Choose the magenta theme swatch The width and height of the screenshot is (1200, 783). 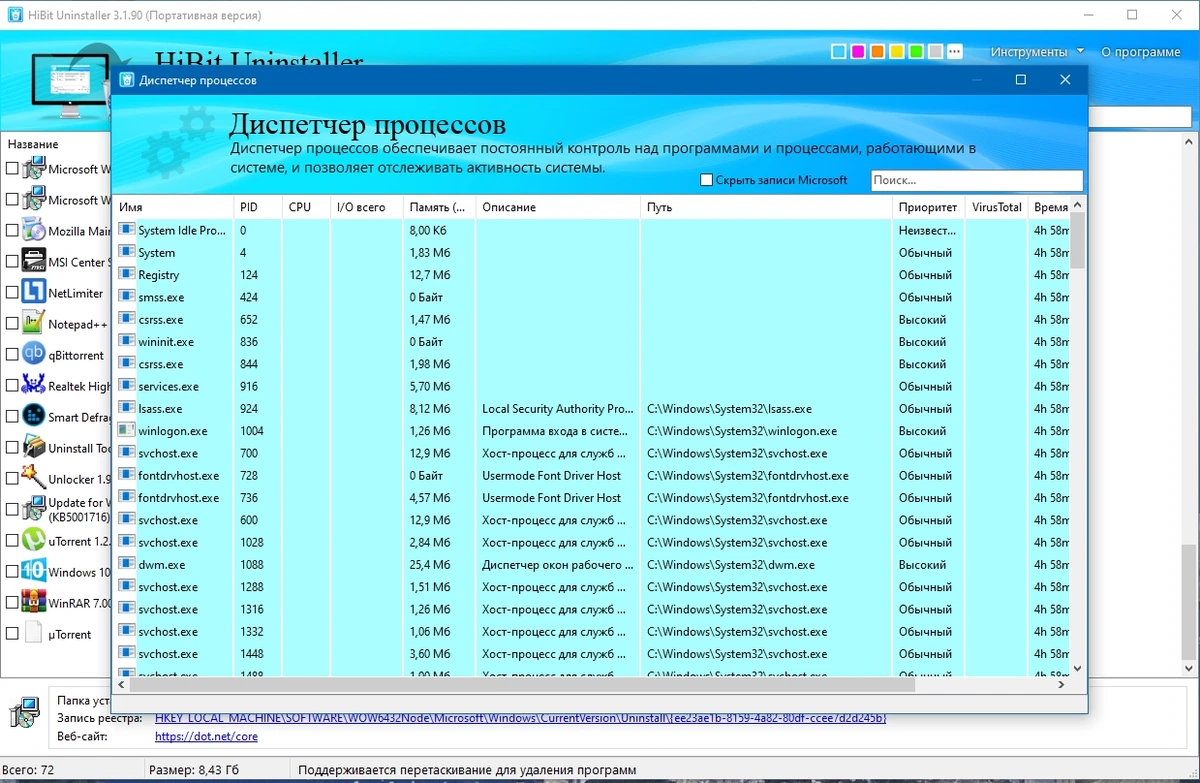[x=858, y=52]
